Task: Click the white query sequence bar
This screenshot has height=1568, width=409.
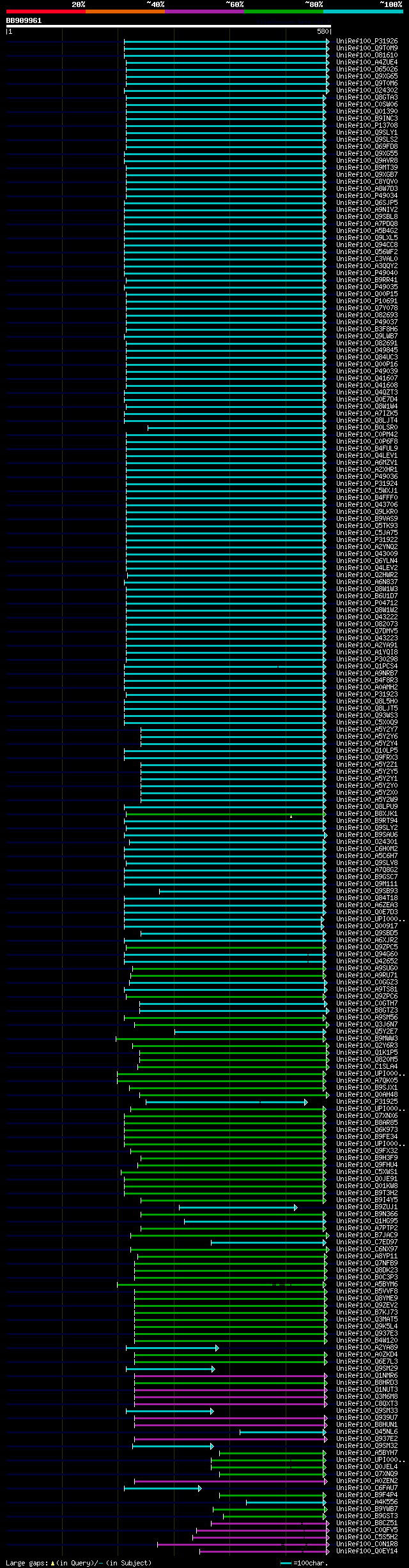Action: (169, 26)
